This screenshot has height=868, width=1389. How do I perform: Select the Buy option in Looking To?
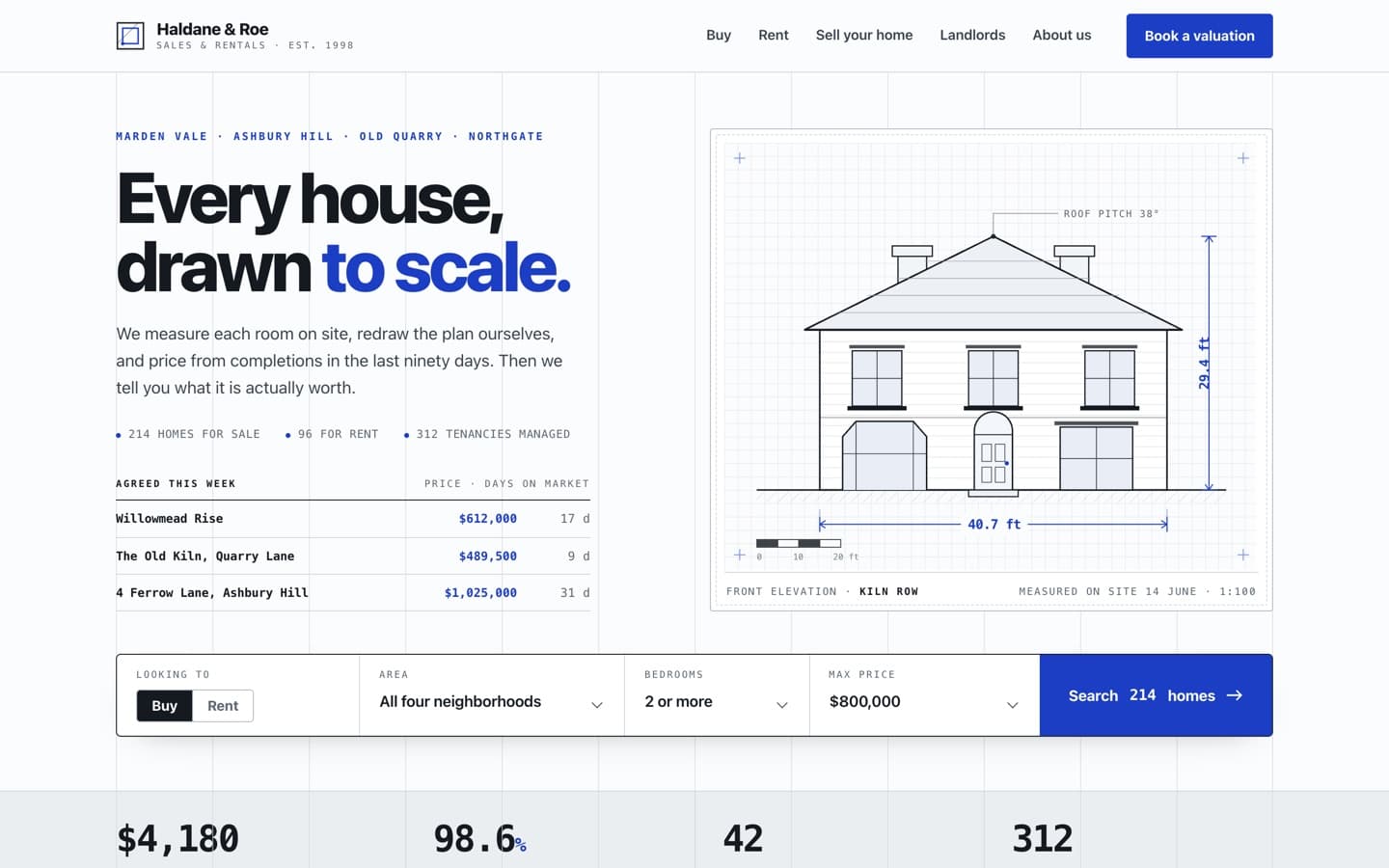[165, 706]
